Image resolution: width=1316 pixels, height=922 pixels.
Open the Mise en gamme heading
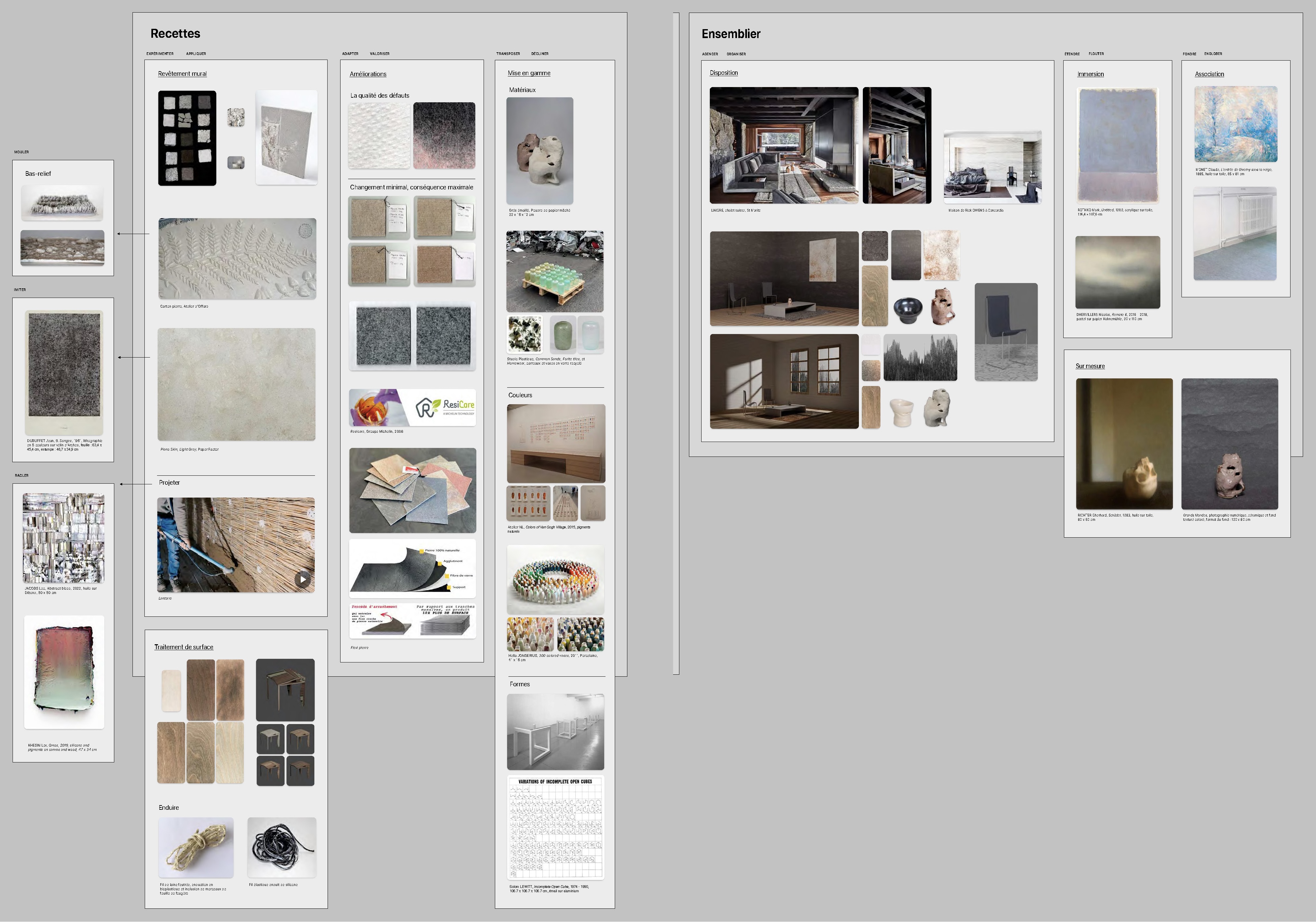click(528, 73)
